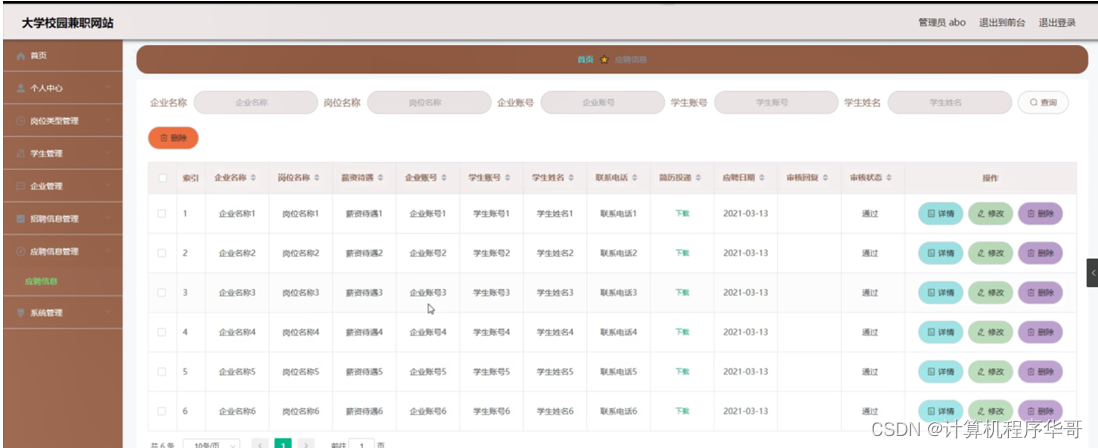1098x448 pixels.
Task: Go to next page arrow in pagination
Action: pyautogui.click(x=305, y=444)
